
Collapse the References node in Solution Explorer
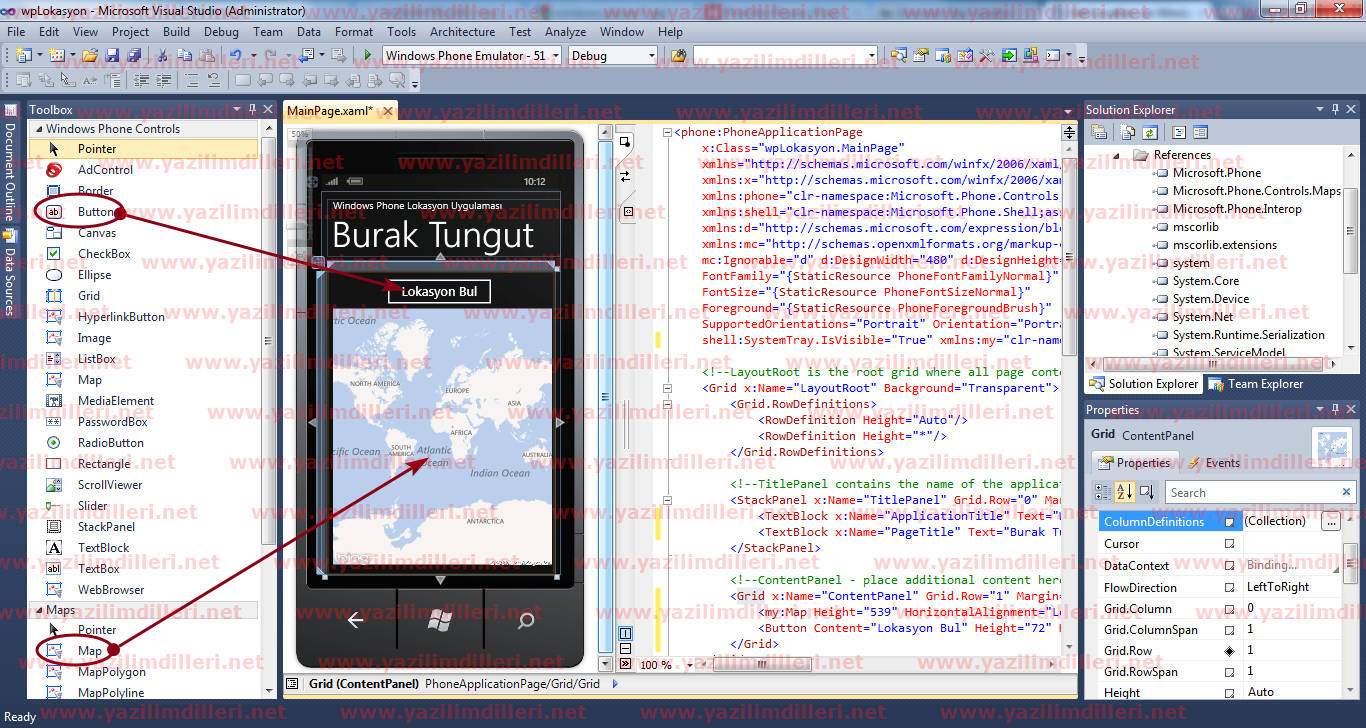1117,155
